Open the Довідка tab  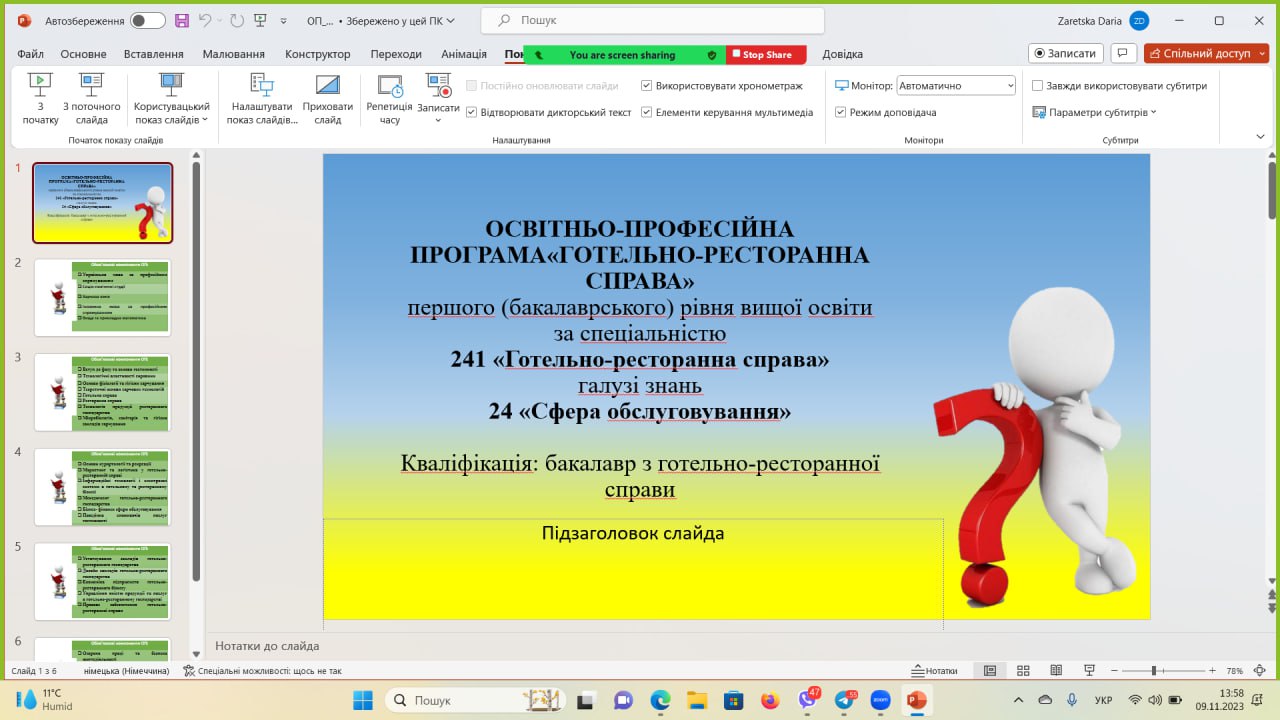click(x=842, y=54)
